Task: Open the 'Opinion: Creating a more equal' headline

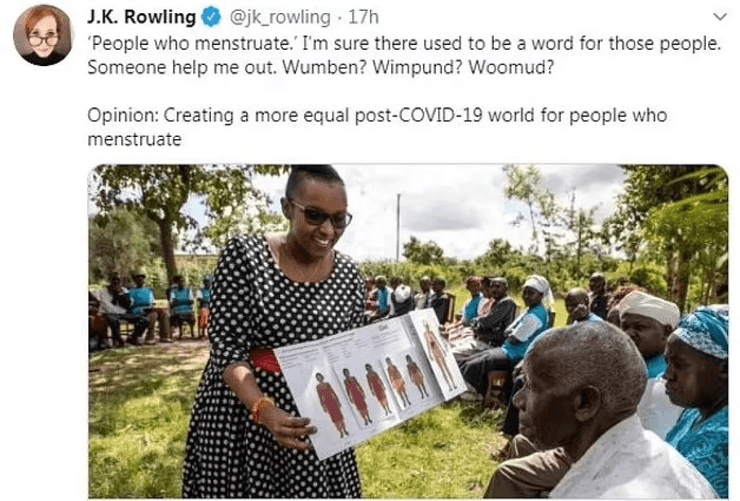Action: (377, 127)
